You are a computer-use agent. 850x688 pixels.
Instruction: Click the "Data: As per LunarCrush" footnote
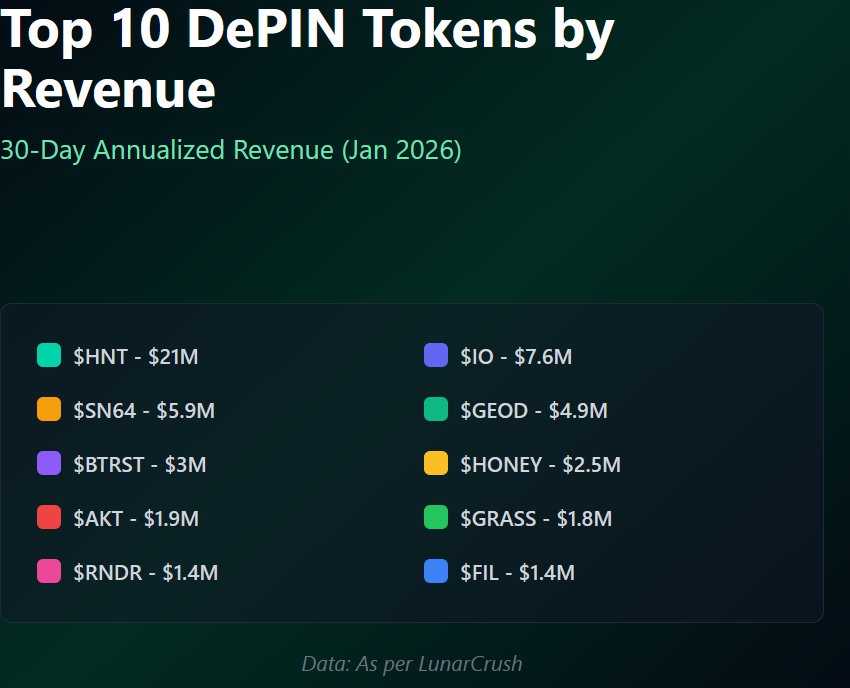tap(412, 664)
